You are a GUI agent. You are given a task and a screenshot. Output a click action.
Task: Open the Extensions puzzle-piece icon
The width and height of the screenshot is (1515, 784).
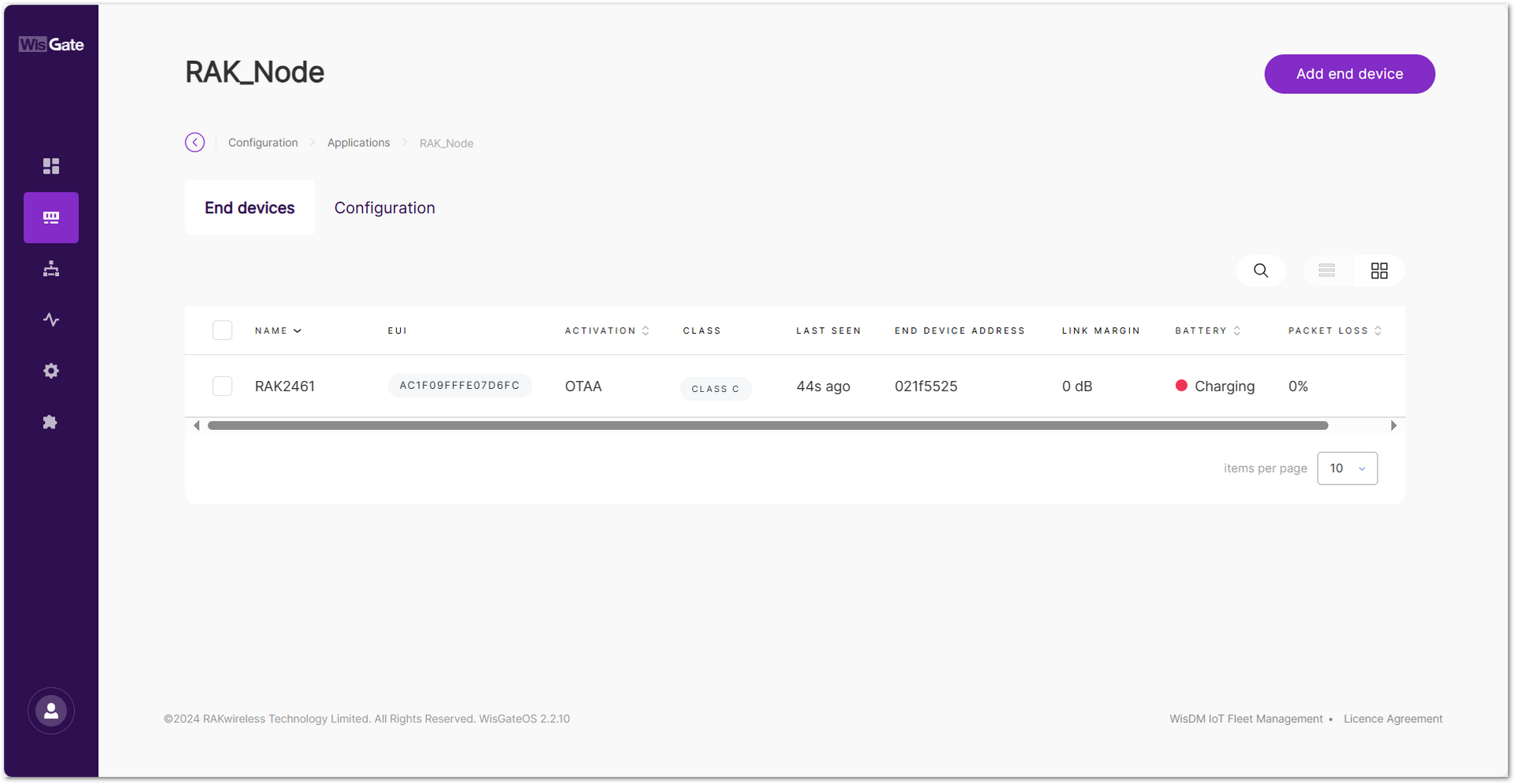coord(50,422)
